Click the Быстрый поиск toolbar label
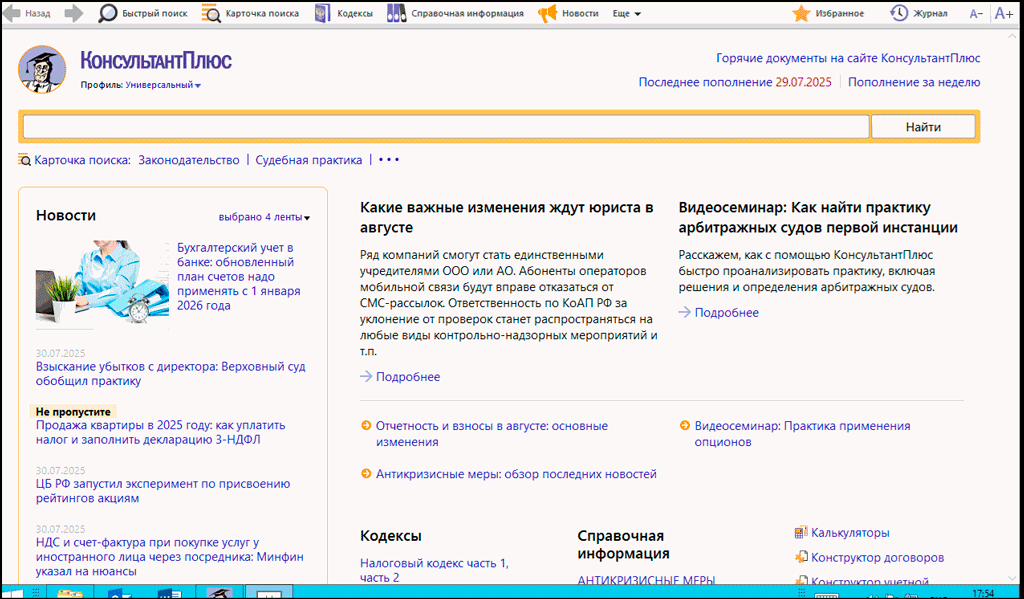The image size is (1024, 599). click(x=155, y=14)
